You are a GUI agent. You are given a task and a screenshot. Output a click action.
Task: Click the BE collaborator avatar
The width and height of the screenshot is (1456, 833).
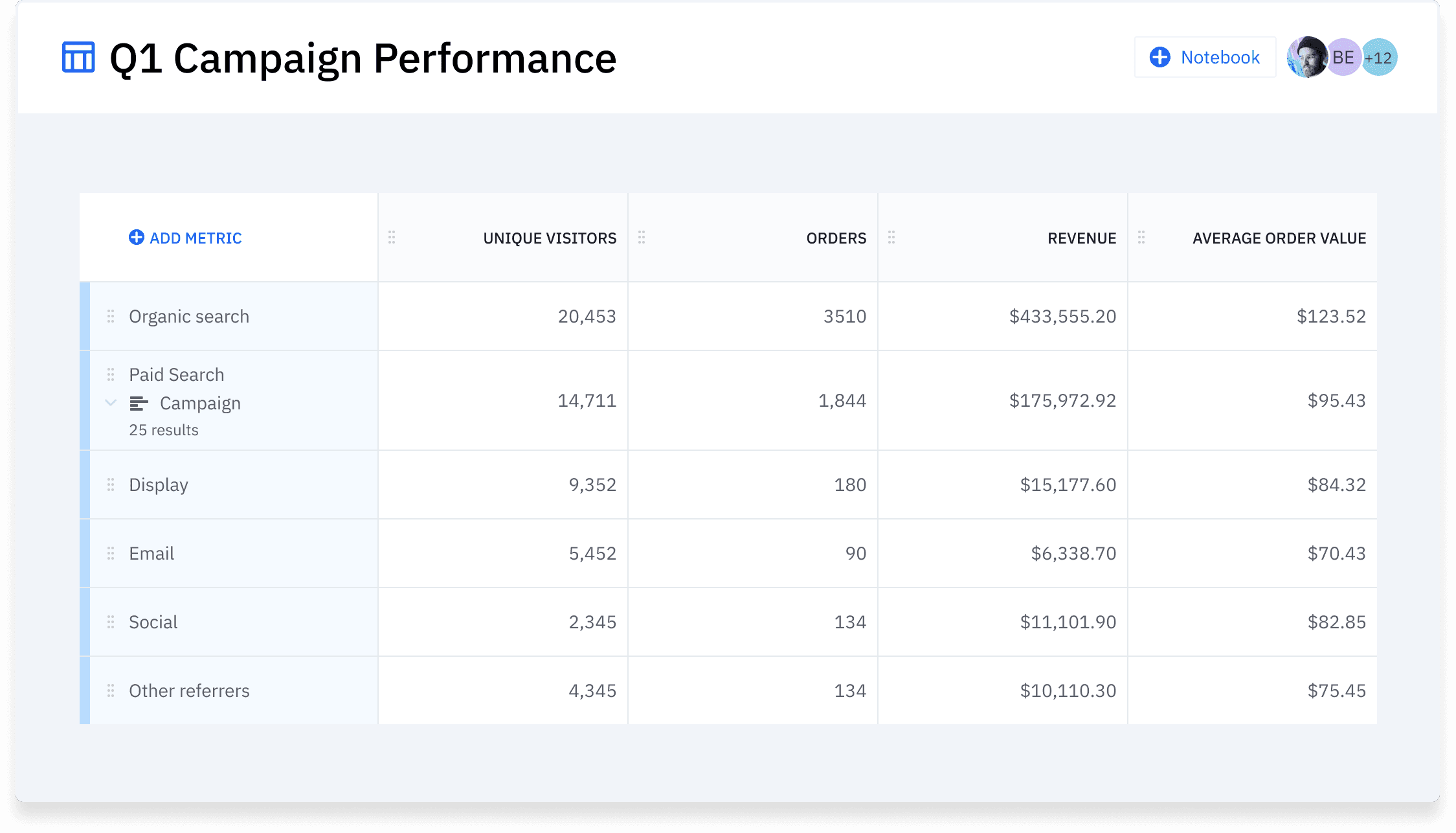[1343, 57]
